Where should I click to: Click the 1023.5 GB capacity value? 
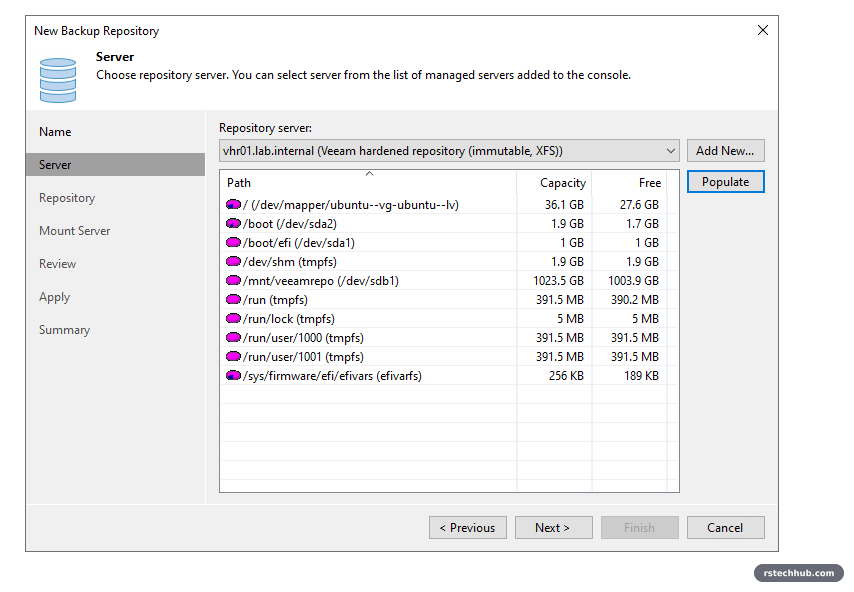coord(558,280)
